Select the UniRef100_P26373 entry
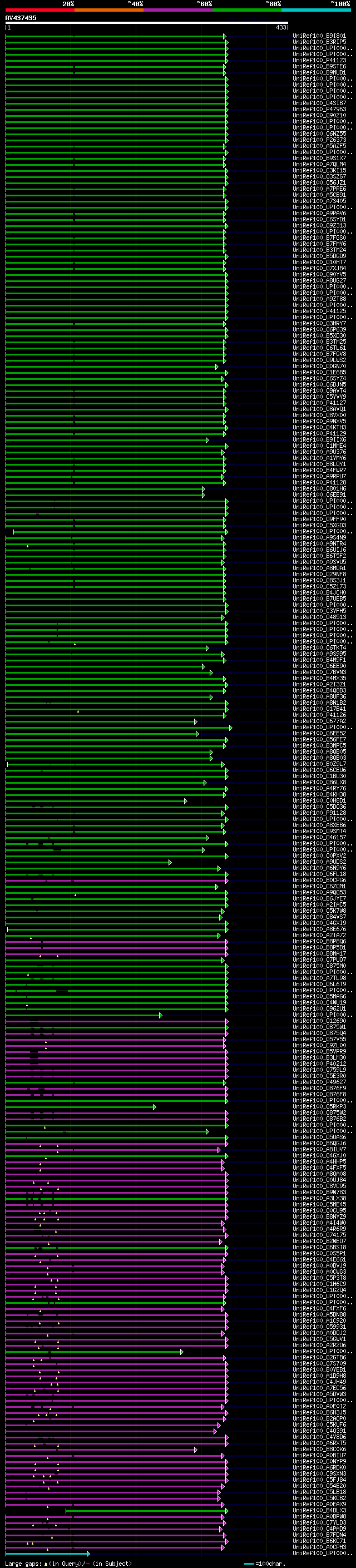Viewport: 356px width, 1568px height. 319,140
